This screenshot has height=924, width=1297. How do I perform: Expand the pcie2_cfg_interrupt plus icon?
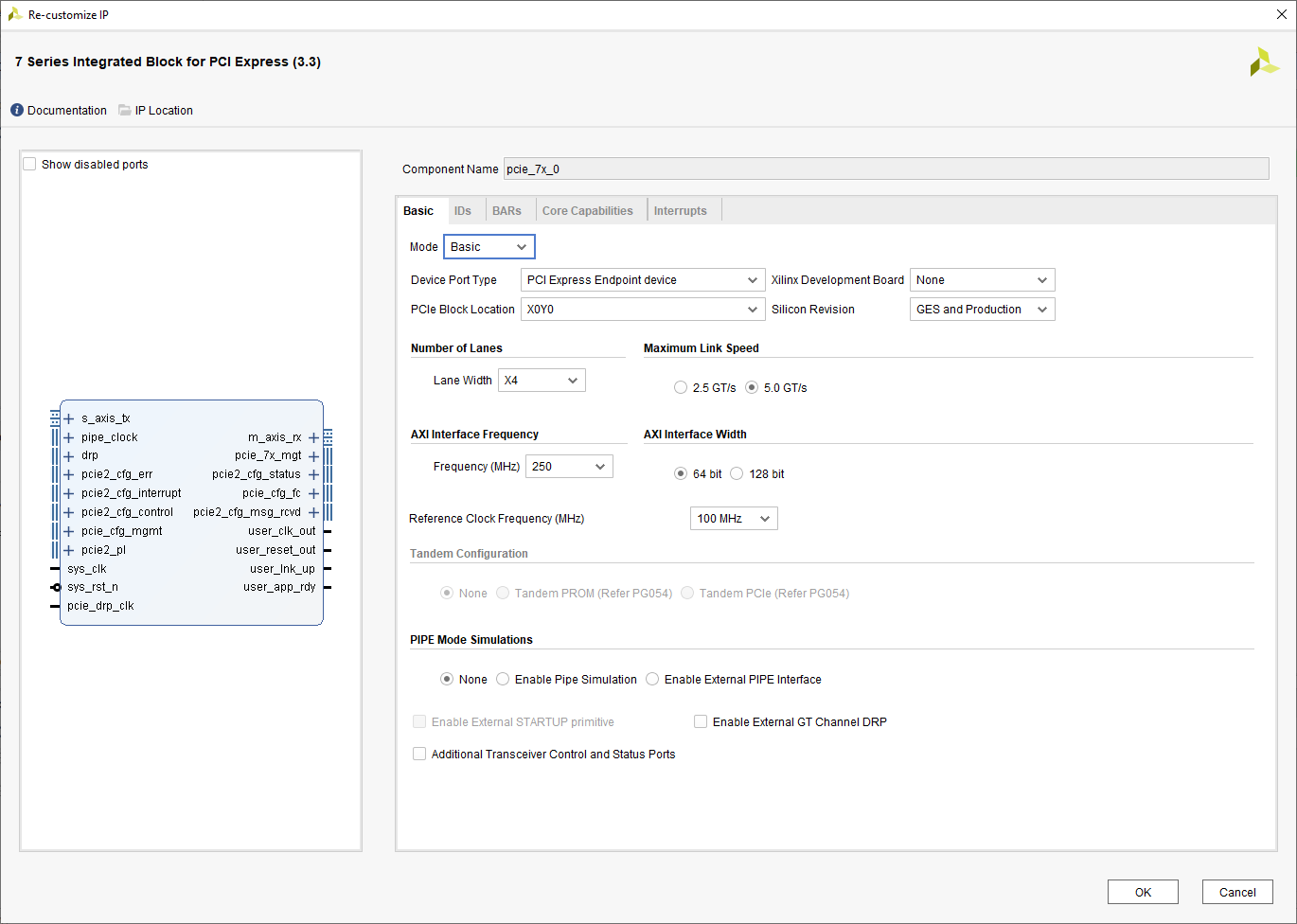[x=68, y=493]
